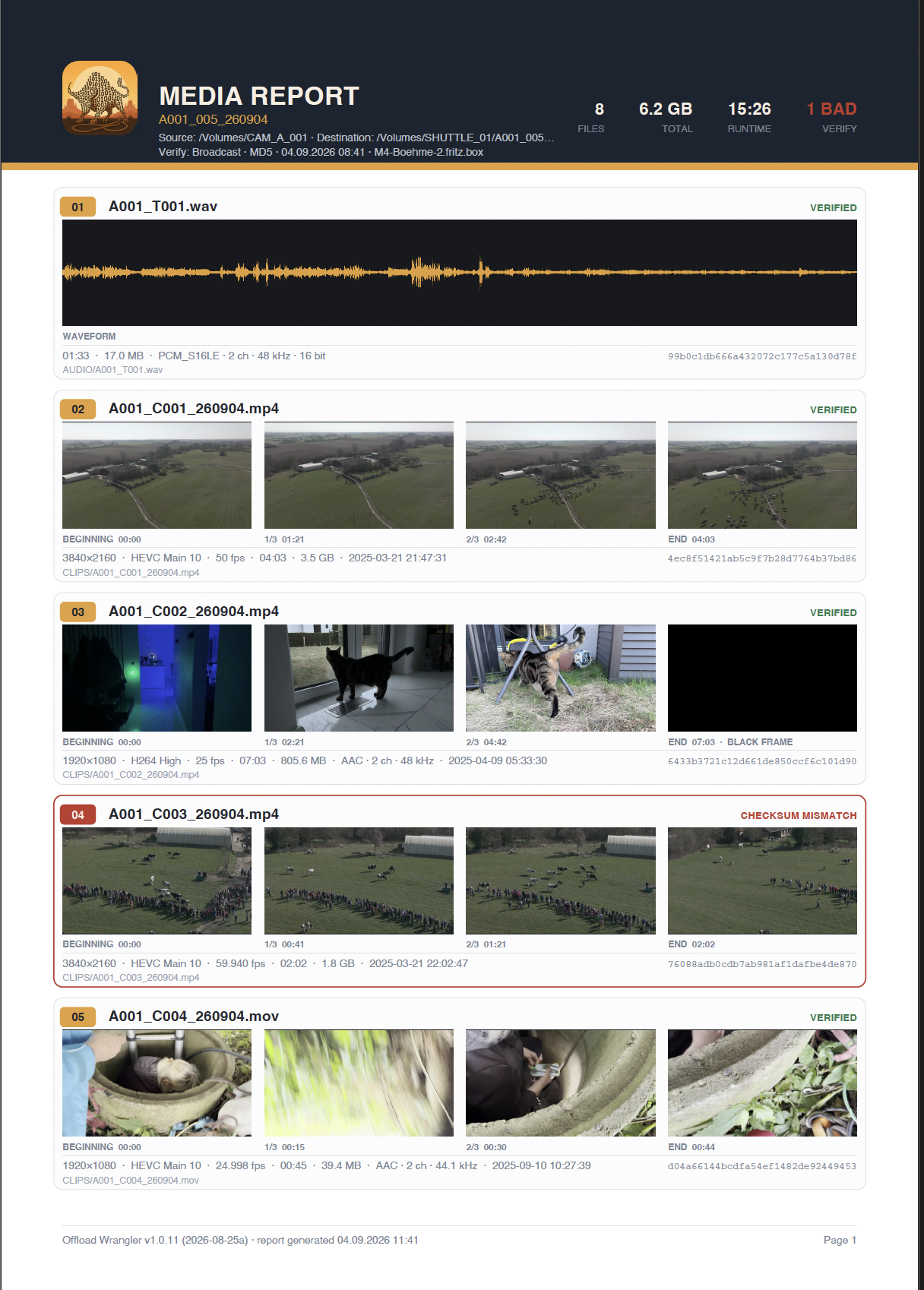Click VERIFIED status of A001_C001_260904.mp4

[x=833, y=409]
